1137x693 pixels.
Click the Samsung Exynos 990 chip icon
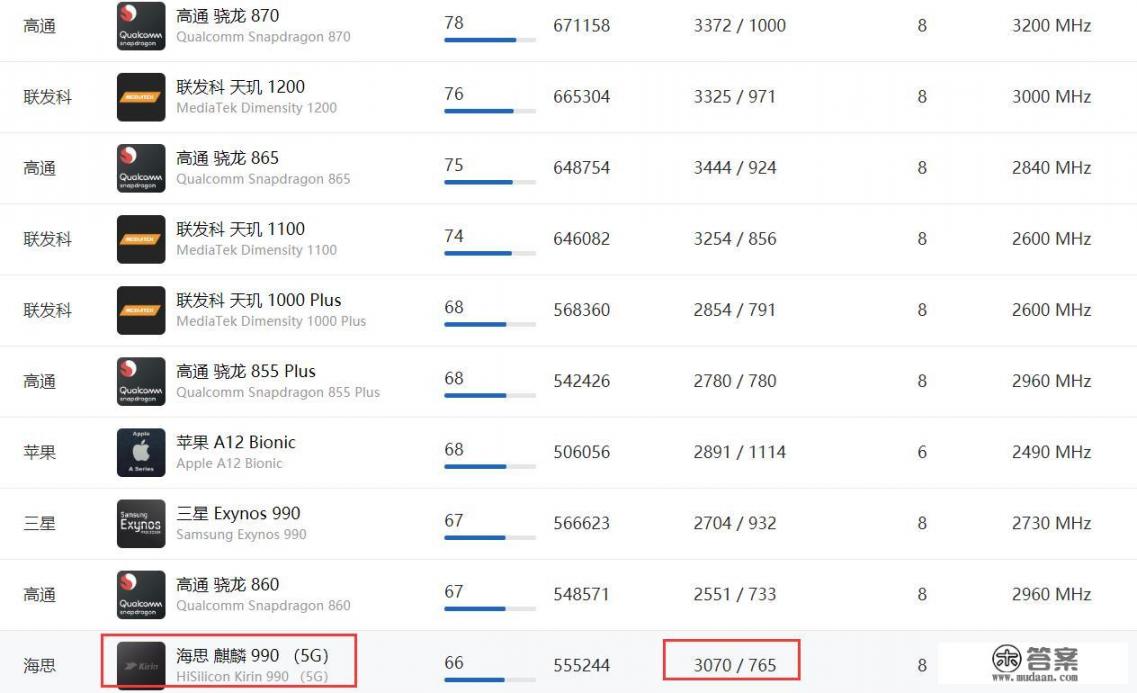coord(141,523)
